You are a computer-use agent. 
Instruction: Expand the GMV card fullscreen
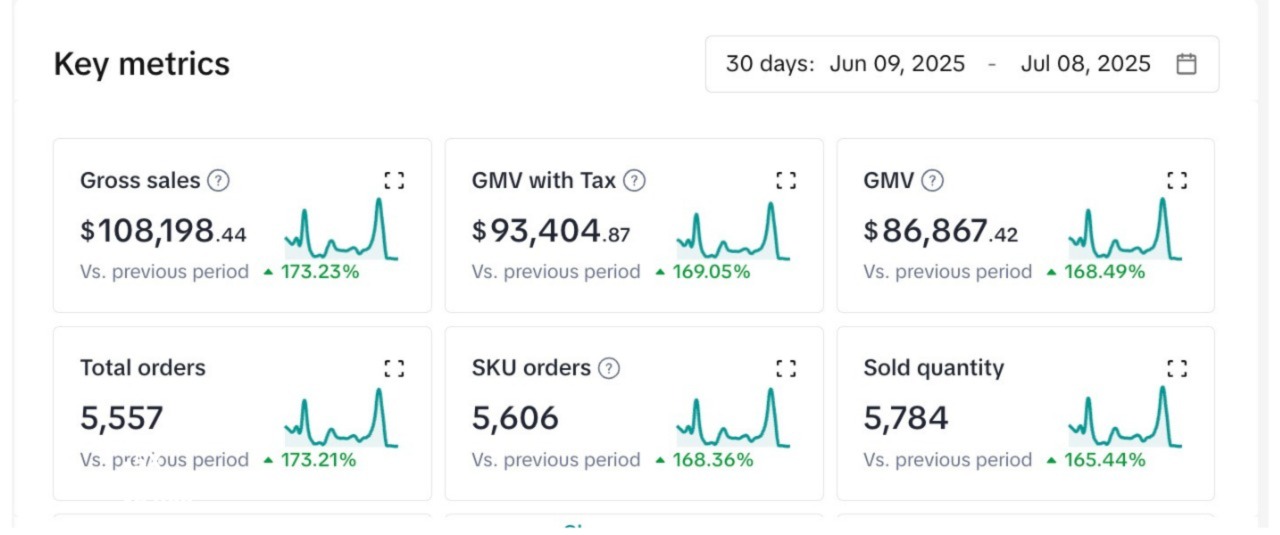pyautogui.click(x=1177, y=180)
